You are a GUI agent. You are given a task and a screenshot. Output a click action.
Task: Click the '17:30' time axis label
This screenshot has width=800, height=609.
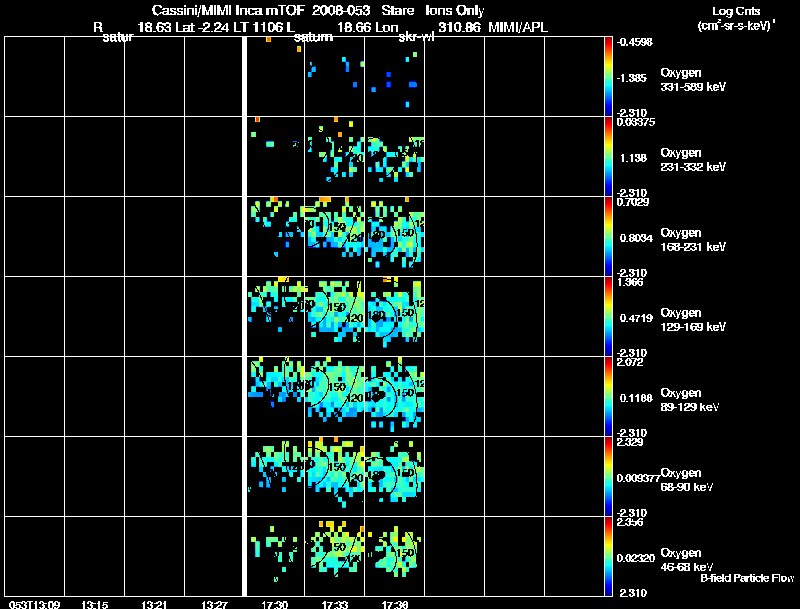274,604
